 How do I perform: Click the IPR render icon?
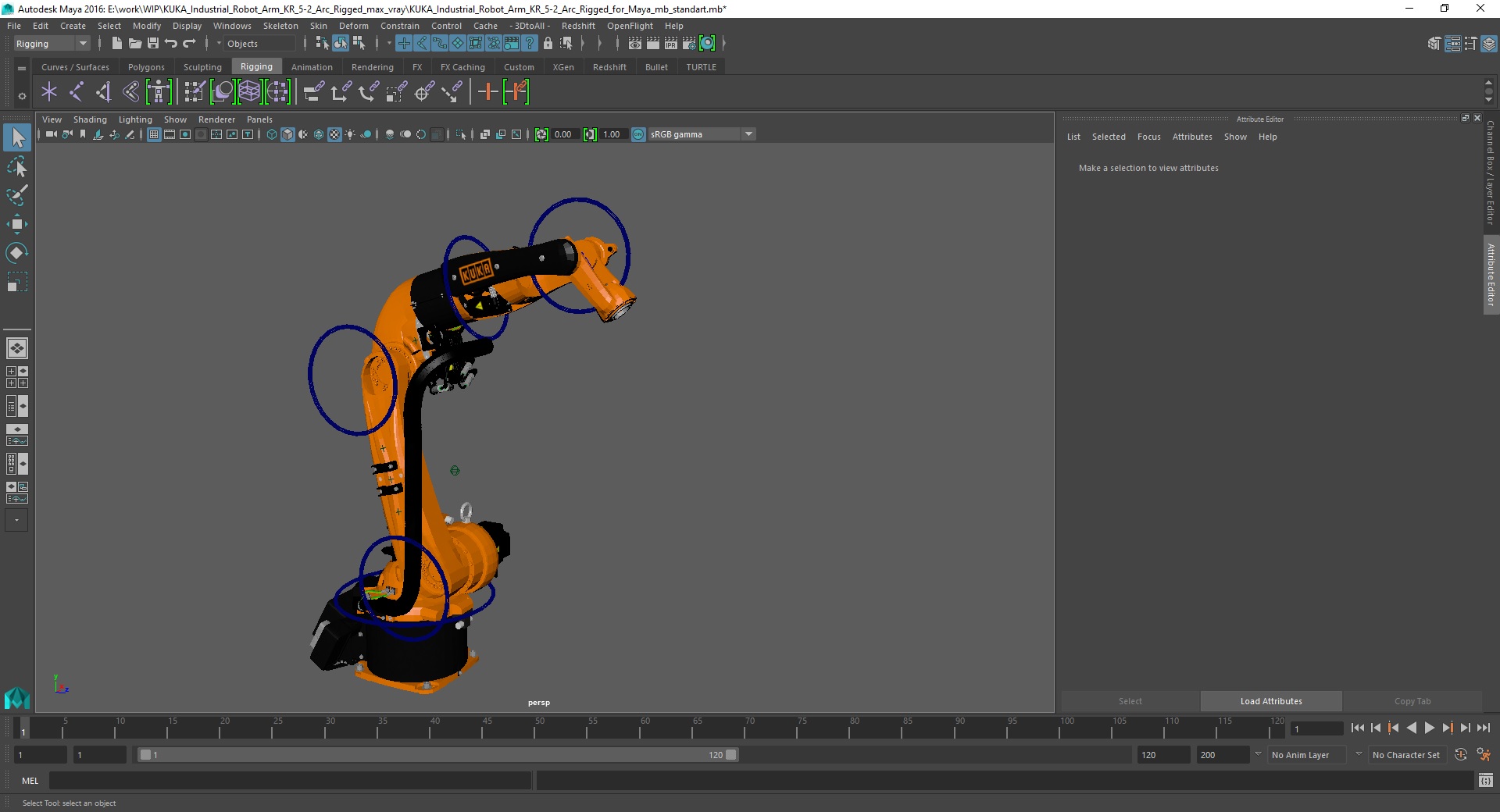point(671,44)
